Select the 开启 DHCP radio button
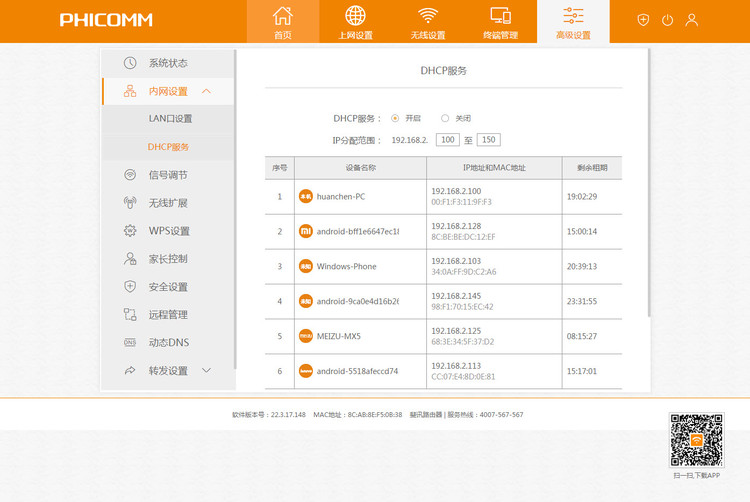The height and width of the screenshot is (502, 750). (395, 118)
